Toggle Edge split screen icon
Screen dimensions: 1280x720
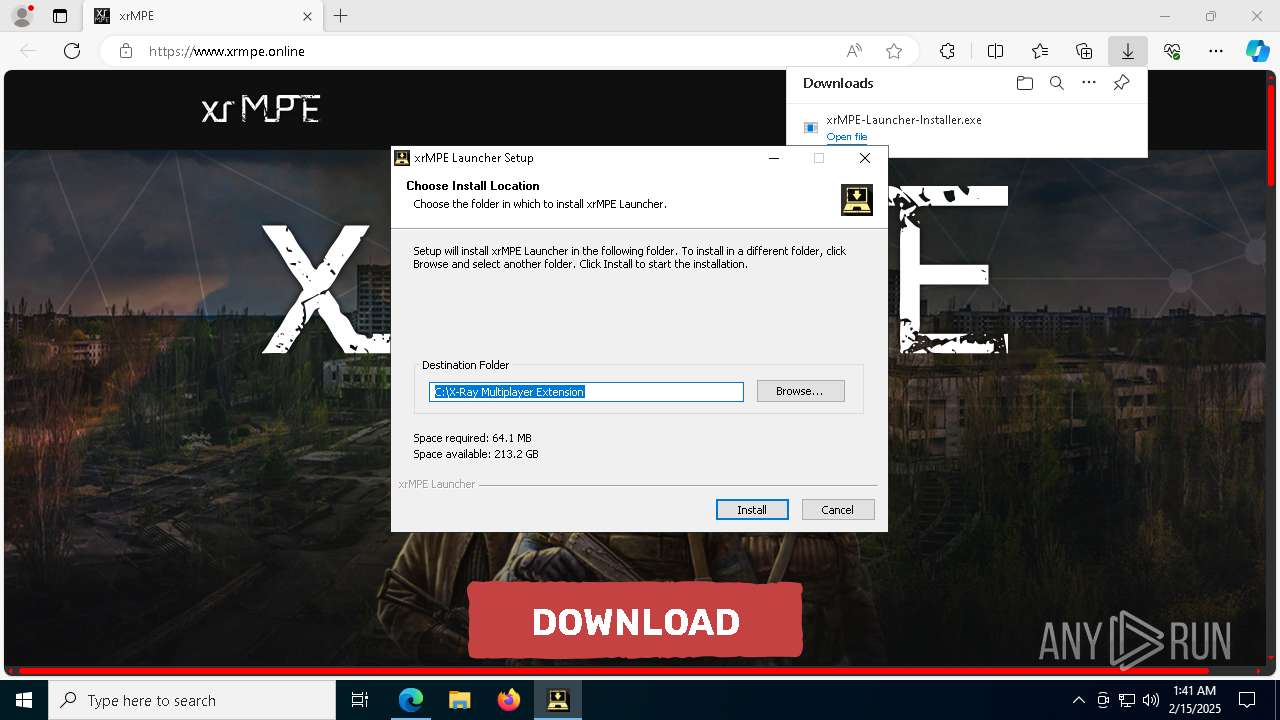pyautogui.click(x=995, y=51)
